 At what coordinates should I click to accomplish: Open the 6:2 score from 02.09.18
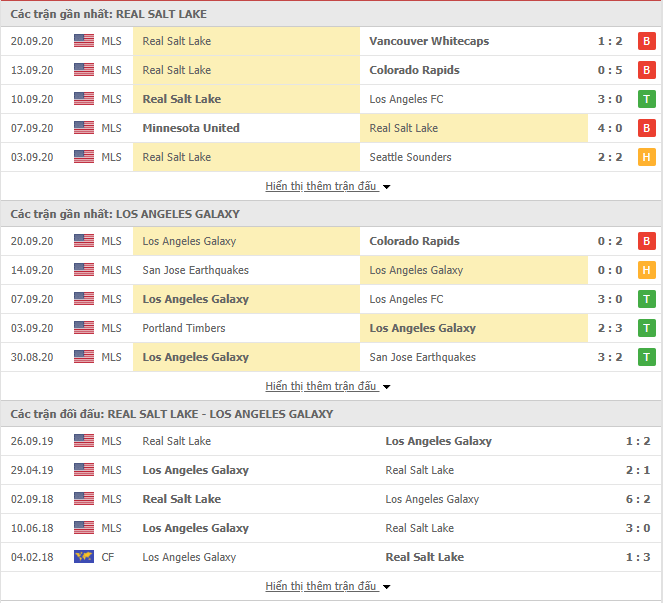click(638, 499)
